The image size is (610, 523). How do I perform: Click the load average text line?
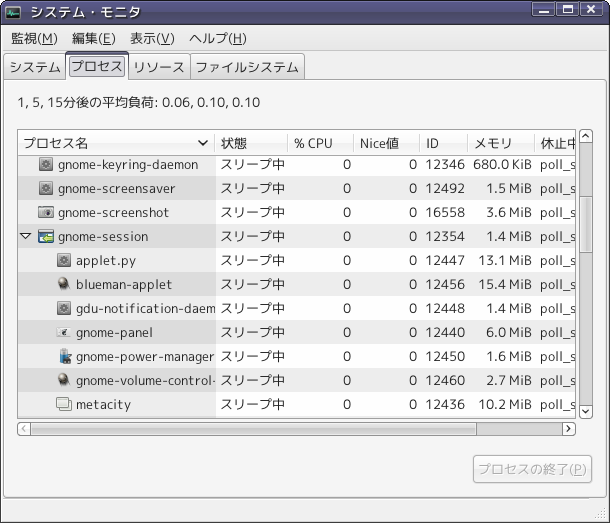(x=138, y=102)
